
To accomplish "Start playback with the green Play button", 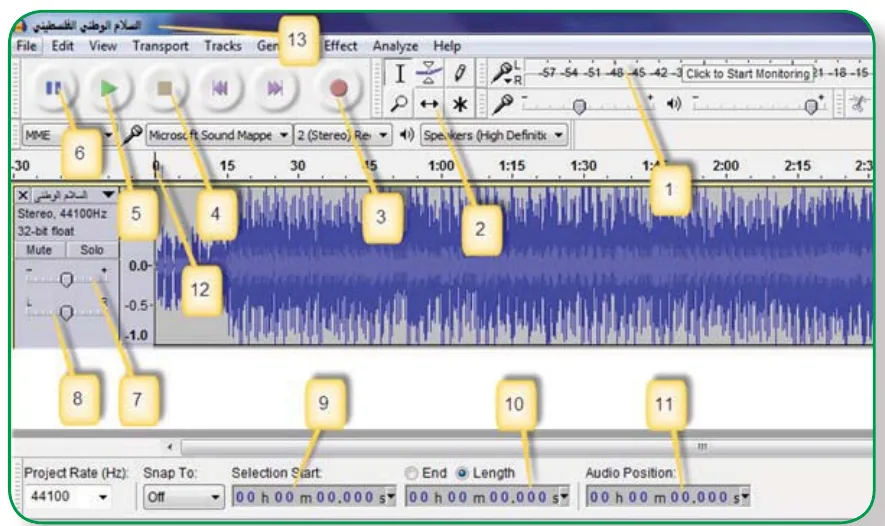I will tap(109, 88).
